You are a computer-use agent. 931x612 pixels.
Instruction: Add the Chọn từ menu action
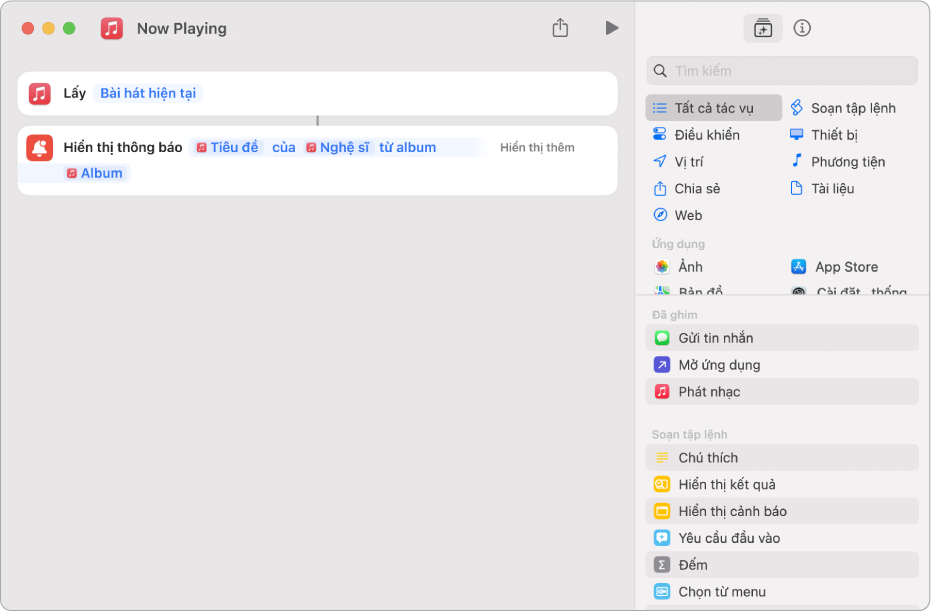pos(781,592)
